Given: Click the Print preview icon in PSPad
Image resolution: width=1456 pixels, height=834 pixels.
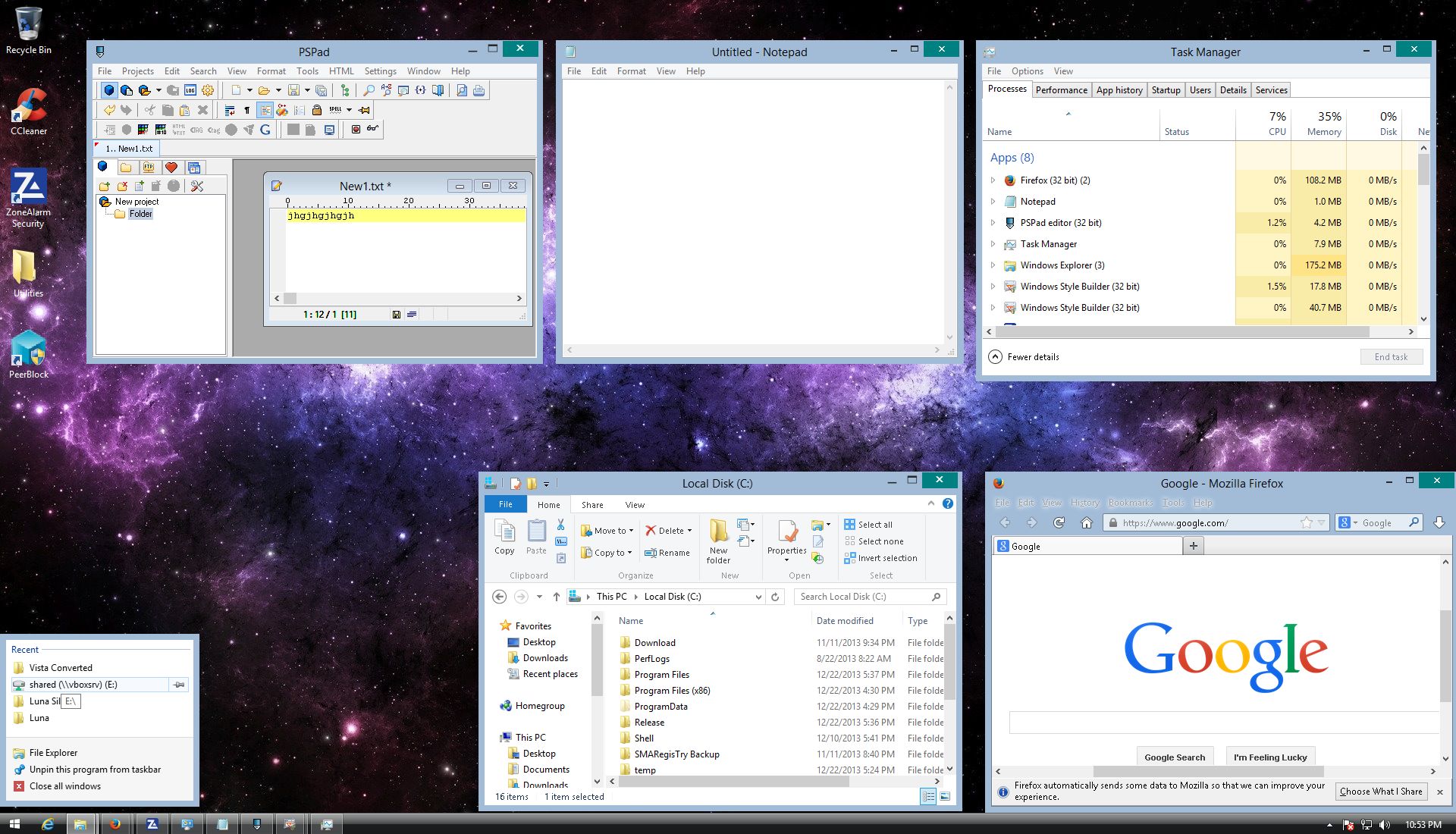Looking at the screenshot, I should [462, 90].
